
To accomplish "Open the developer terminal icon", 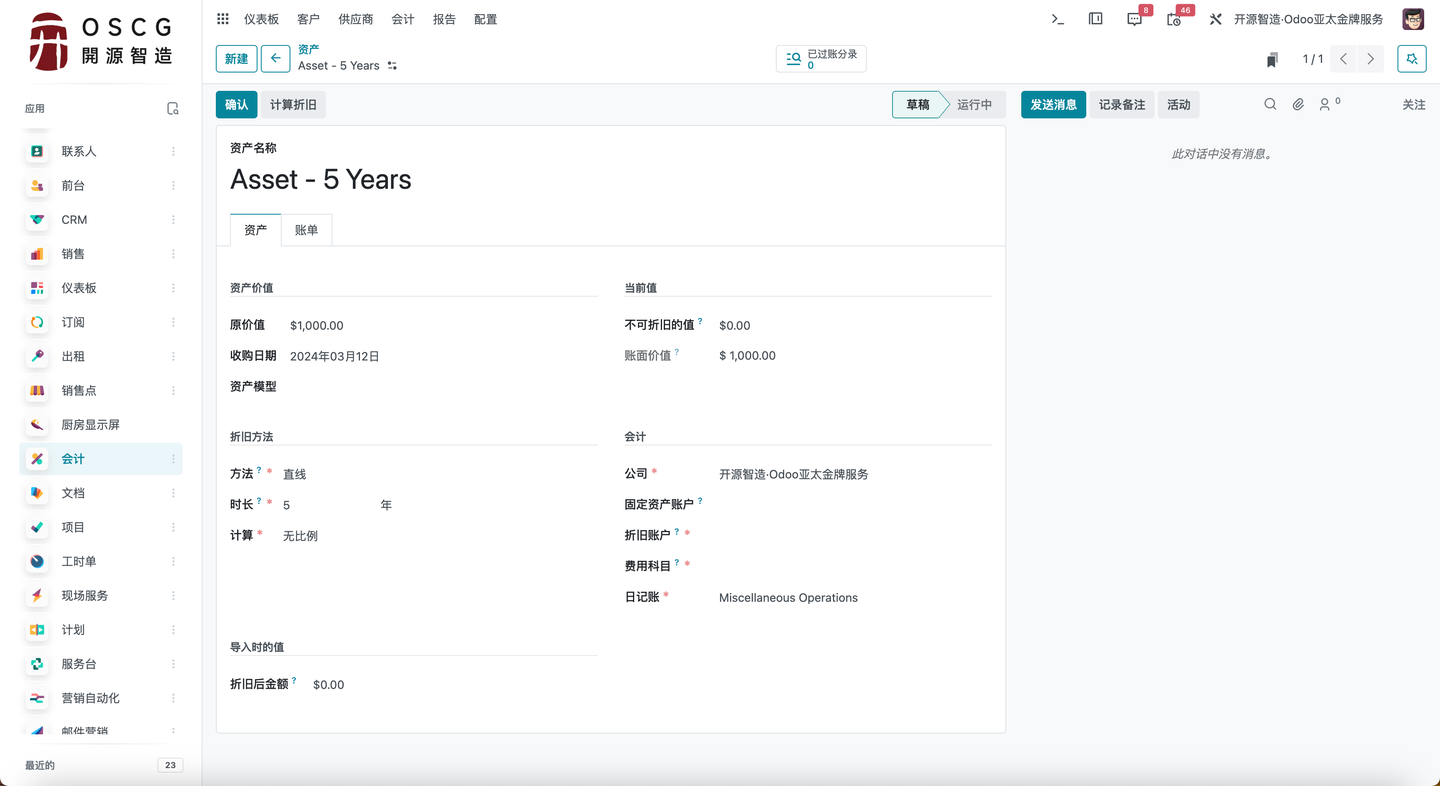I will tap(1057, 18).
